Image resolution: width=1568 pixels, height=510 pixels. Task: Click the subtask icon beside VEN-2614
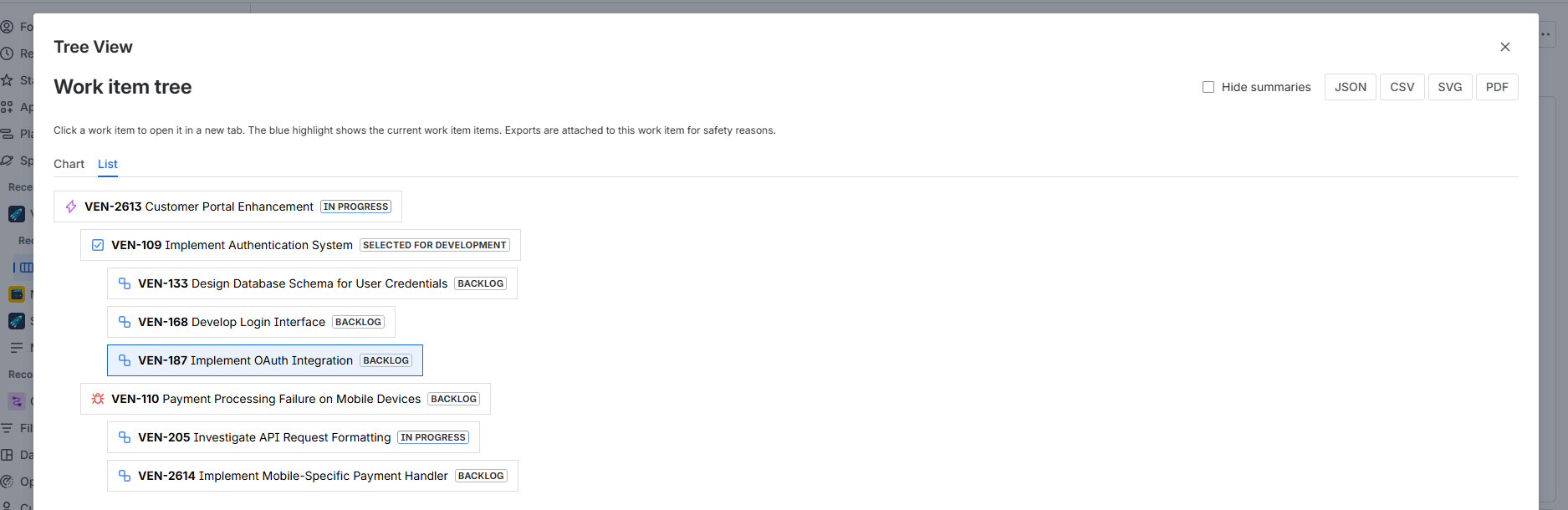pos(125,476)
